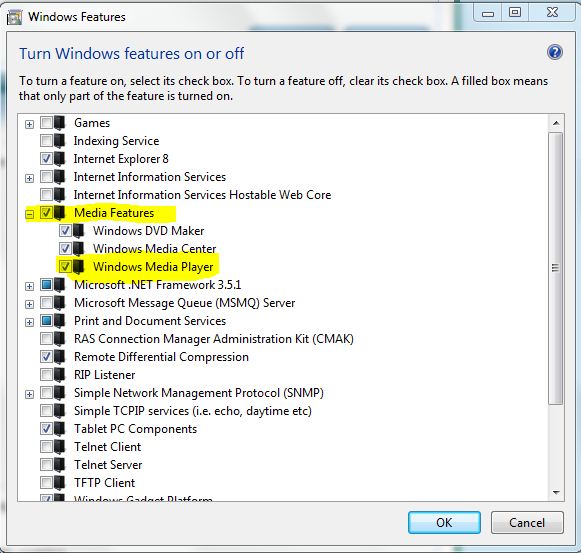Click the Windows Features title bar icon
Screen dimensions: 581x553
[14, 17]
